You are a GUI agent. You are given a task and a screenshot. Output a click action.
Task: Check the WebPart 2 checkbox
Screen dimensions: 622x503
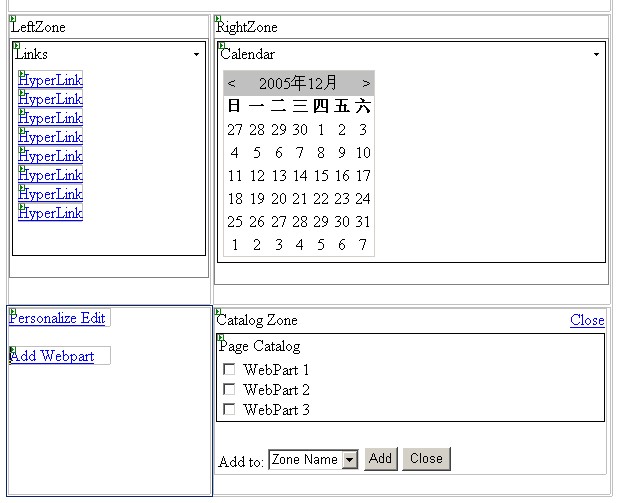tap(229, 389)
